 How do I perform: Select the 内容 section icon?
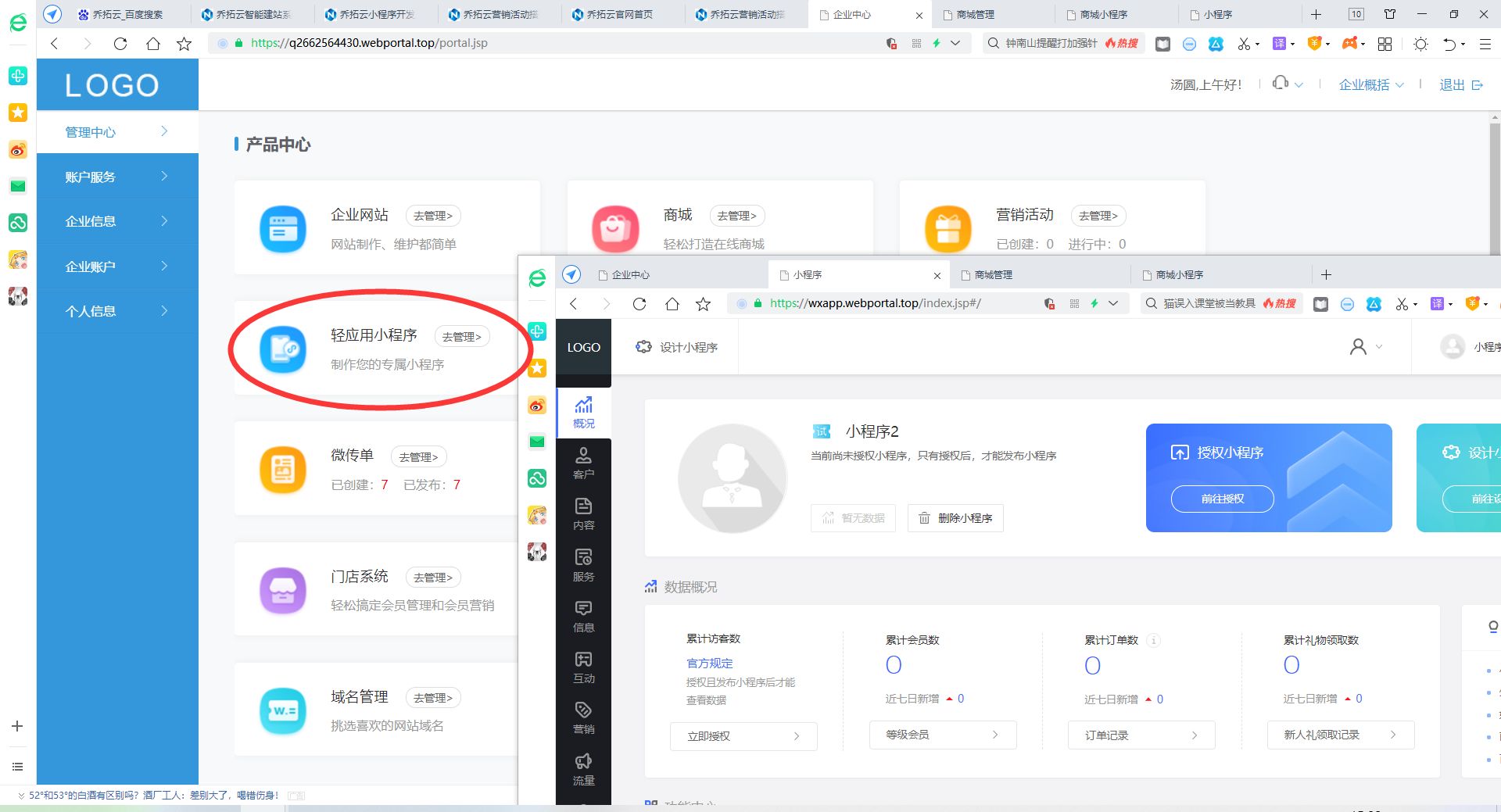pos(583,516)
